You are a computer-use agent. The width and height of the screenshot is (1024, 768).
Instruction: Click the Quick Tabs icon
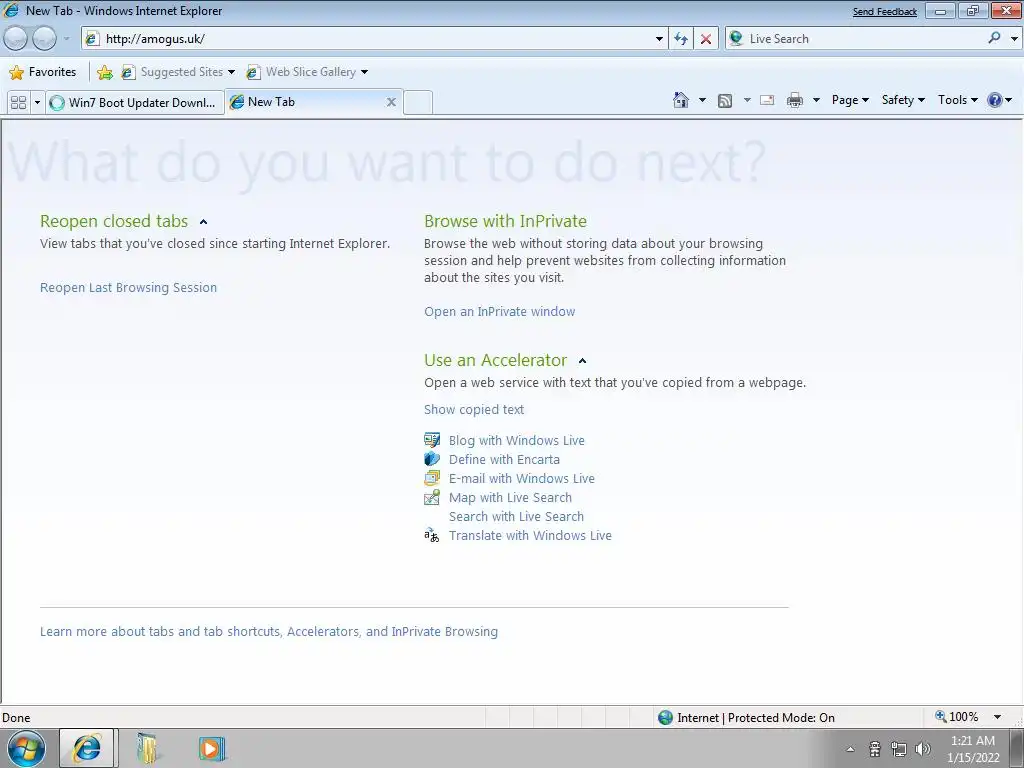pos(18,103)
